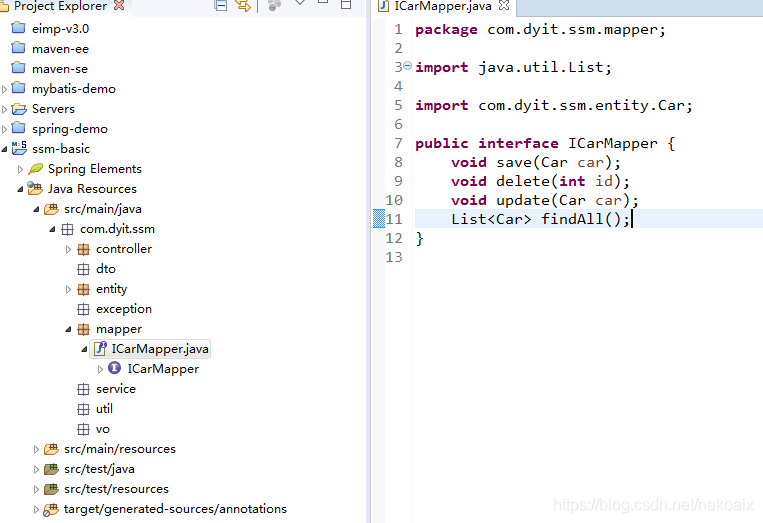
Task: Expand the src/main/resources folder
Action: coord(36,450)
